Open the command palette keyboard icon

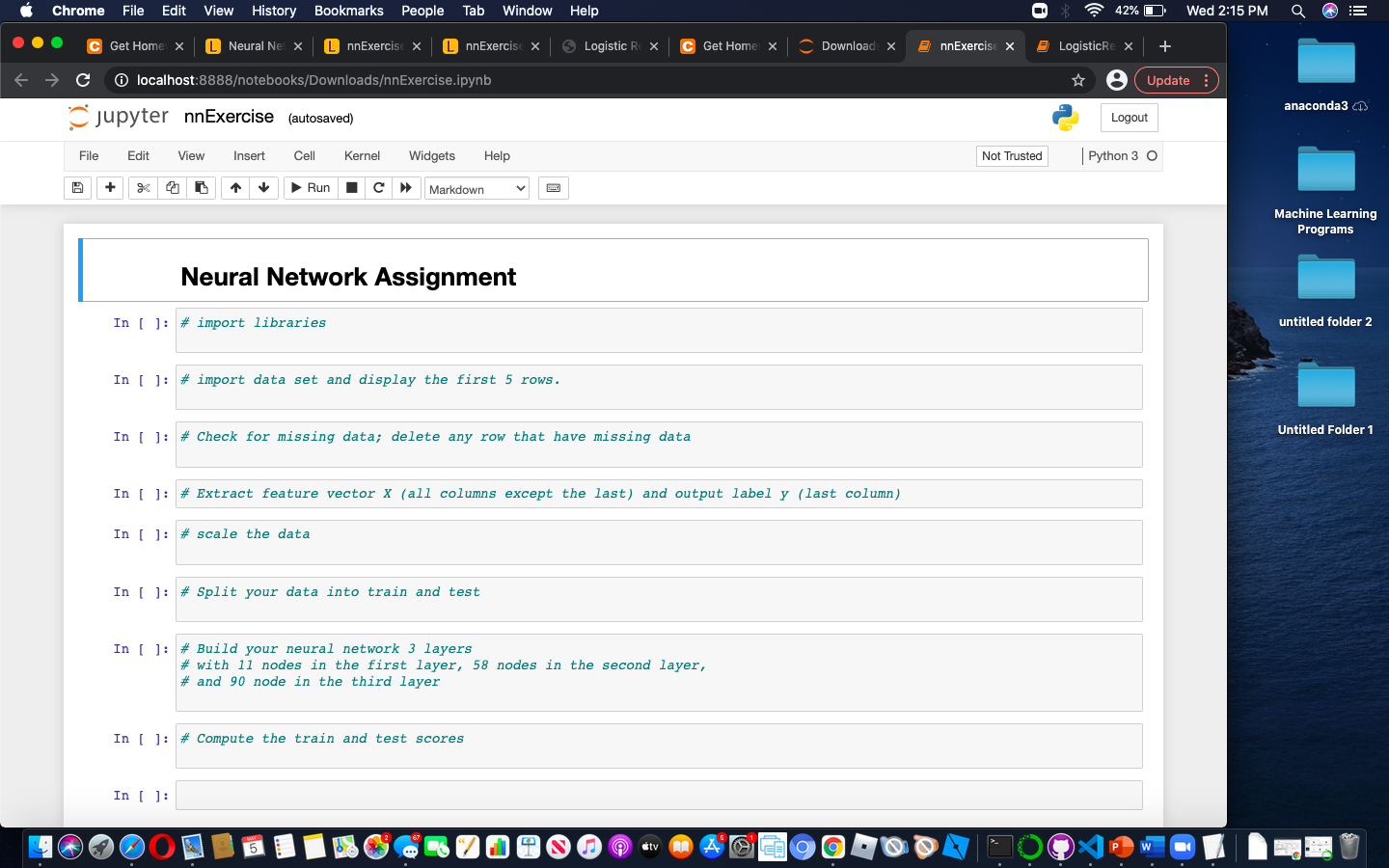(x=553, y=188)
